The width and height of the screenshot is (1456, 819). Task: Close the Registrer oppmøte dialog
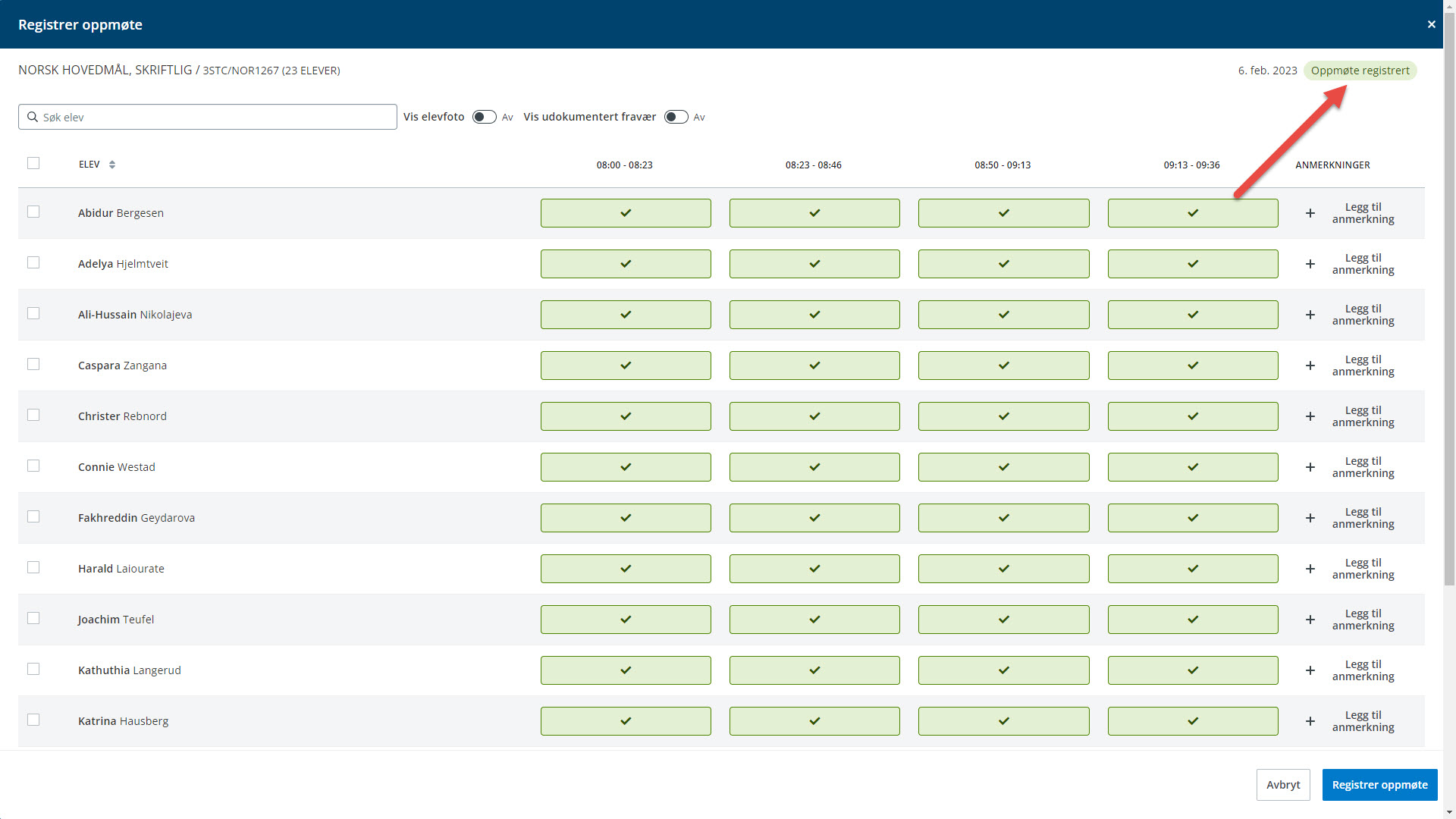pyautogui.click(x=1431, y=24)
